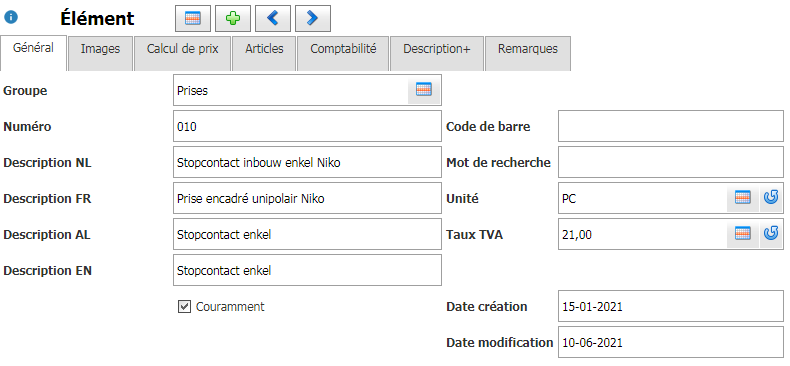This screenshot has height=366, width=790.
Task: Switch to the Remarques tab
Action: [528, 53]
